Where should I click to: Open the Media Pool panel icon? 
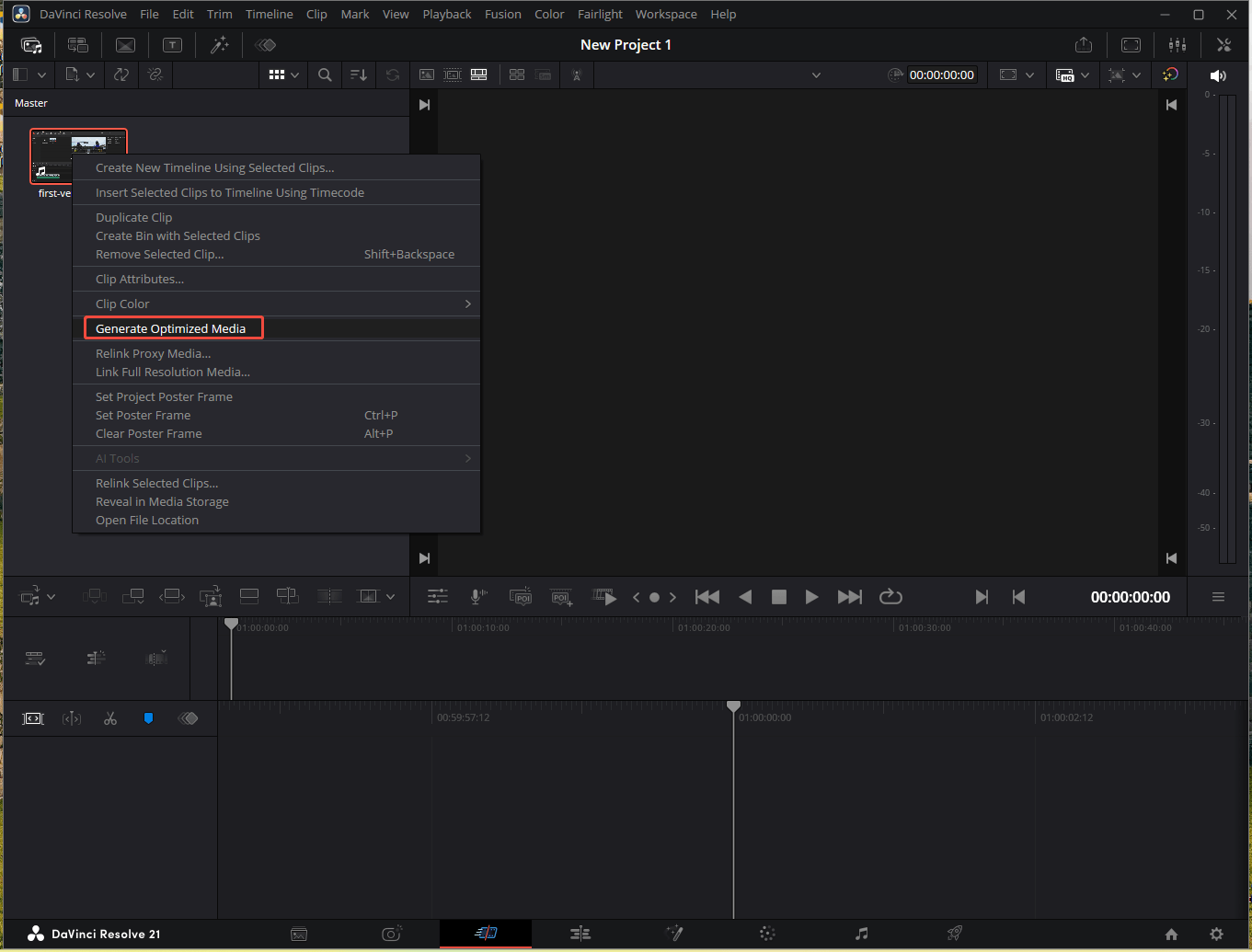tap(31, 45)
